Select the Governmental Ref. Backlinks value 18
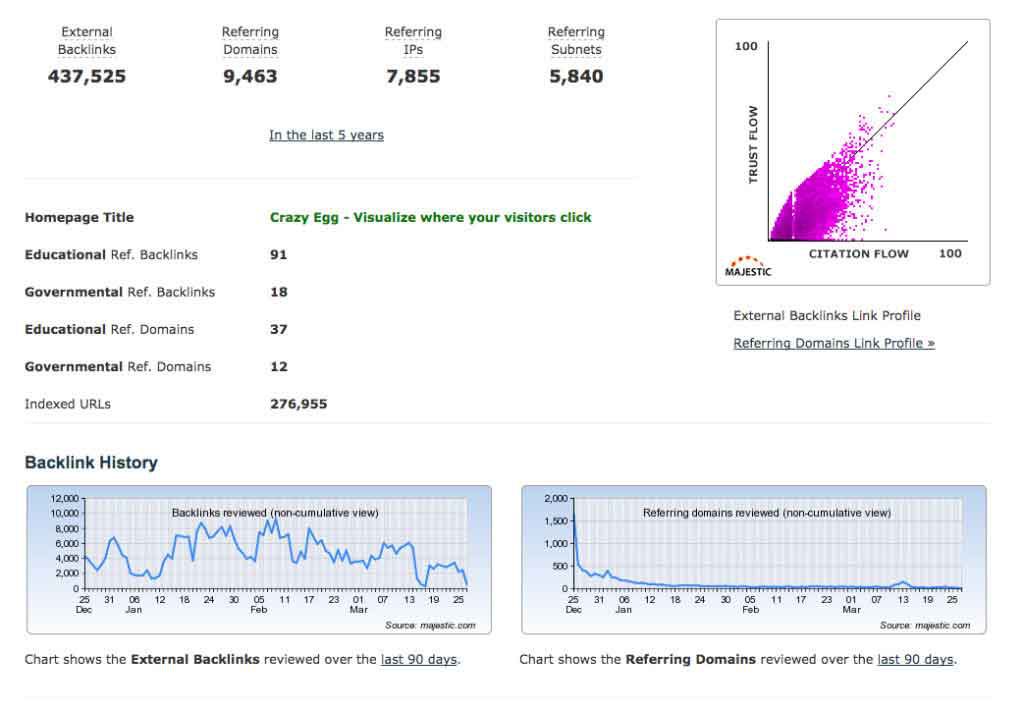 click(x=279, y=292)
